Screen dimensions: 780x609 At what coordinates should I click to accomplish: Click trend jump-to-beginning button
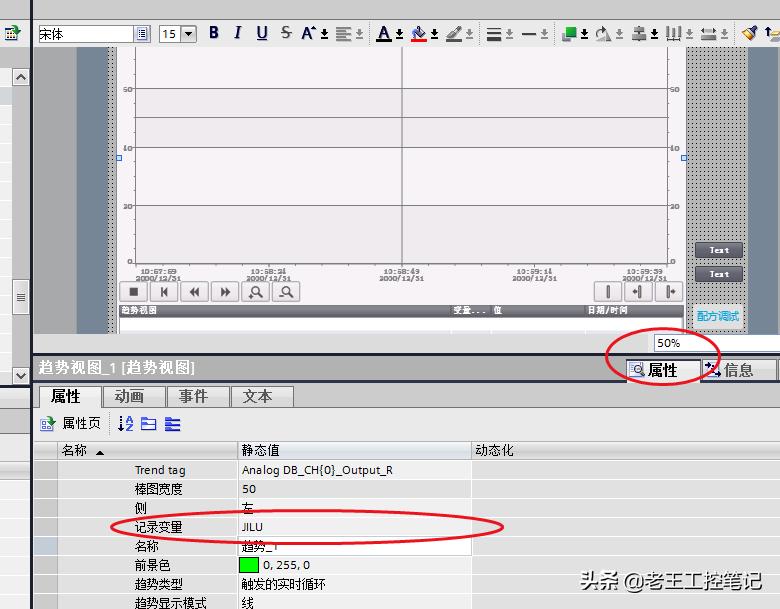click(x=164, y=292)
